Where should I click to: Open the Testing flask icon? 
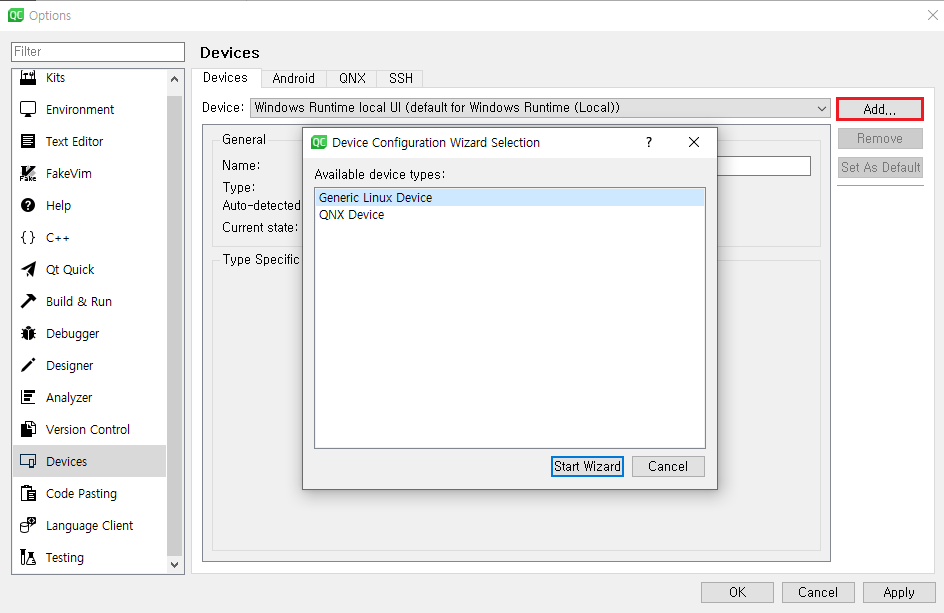pos(28,557)
